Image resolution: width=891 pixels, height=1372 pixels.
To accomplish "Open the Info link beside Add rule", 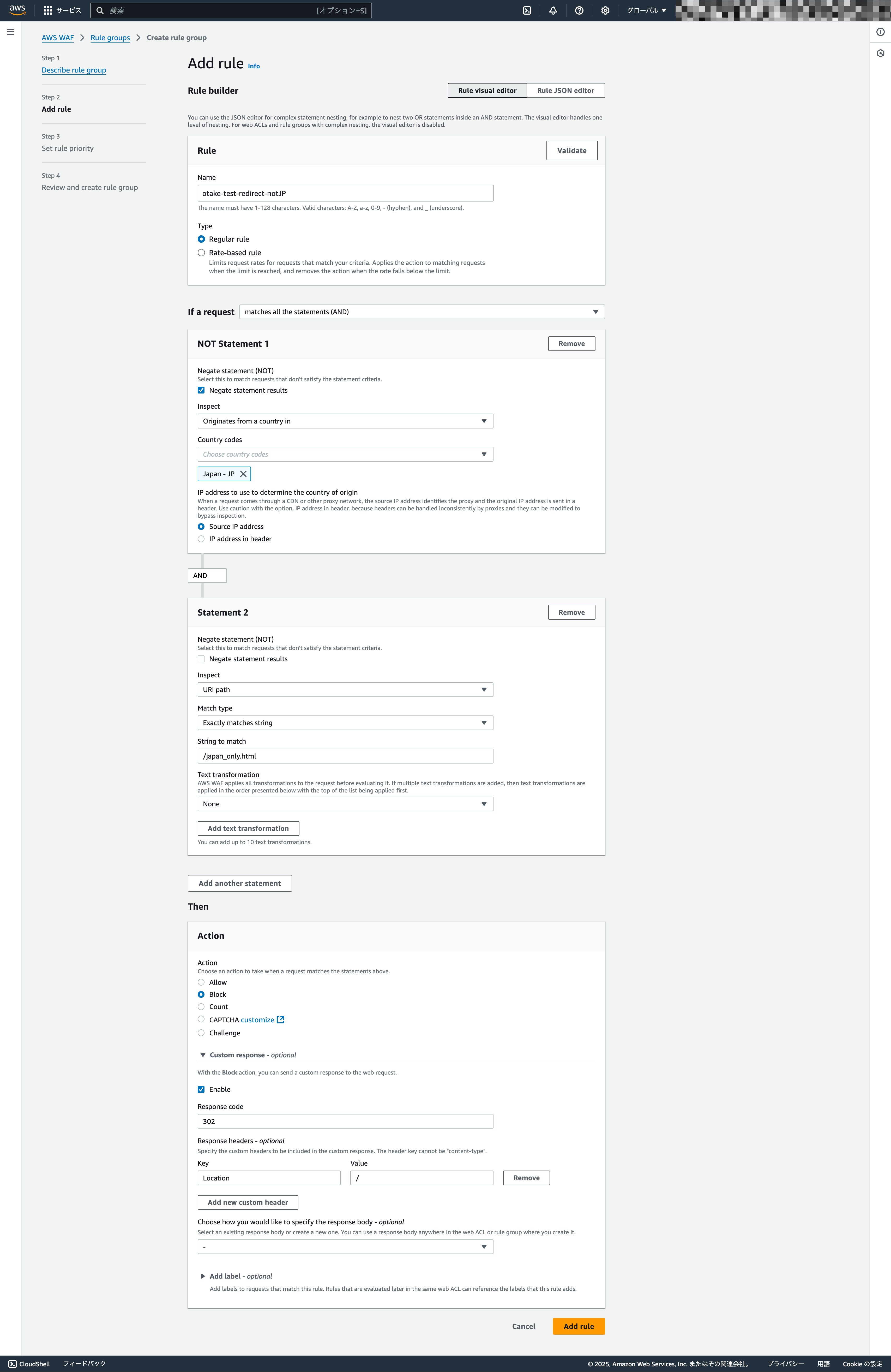I will point(254,66).
